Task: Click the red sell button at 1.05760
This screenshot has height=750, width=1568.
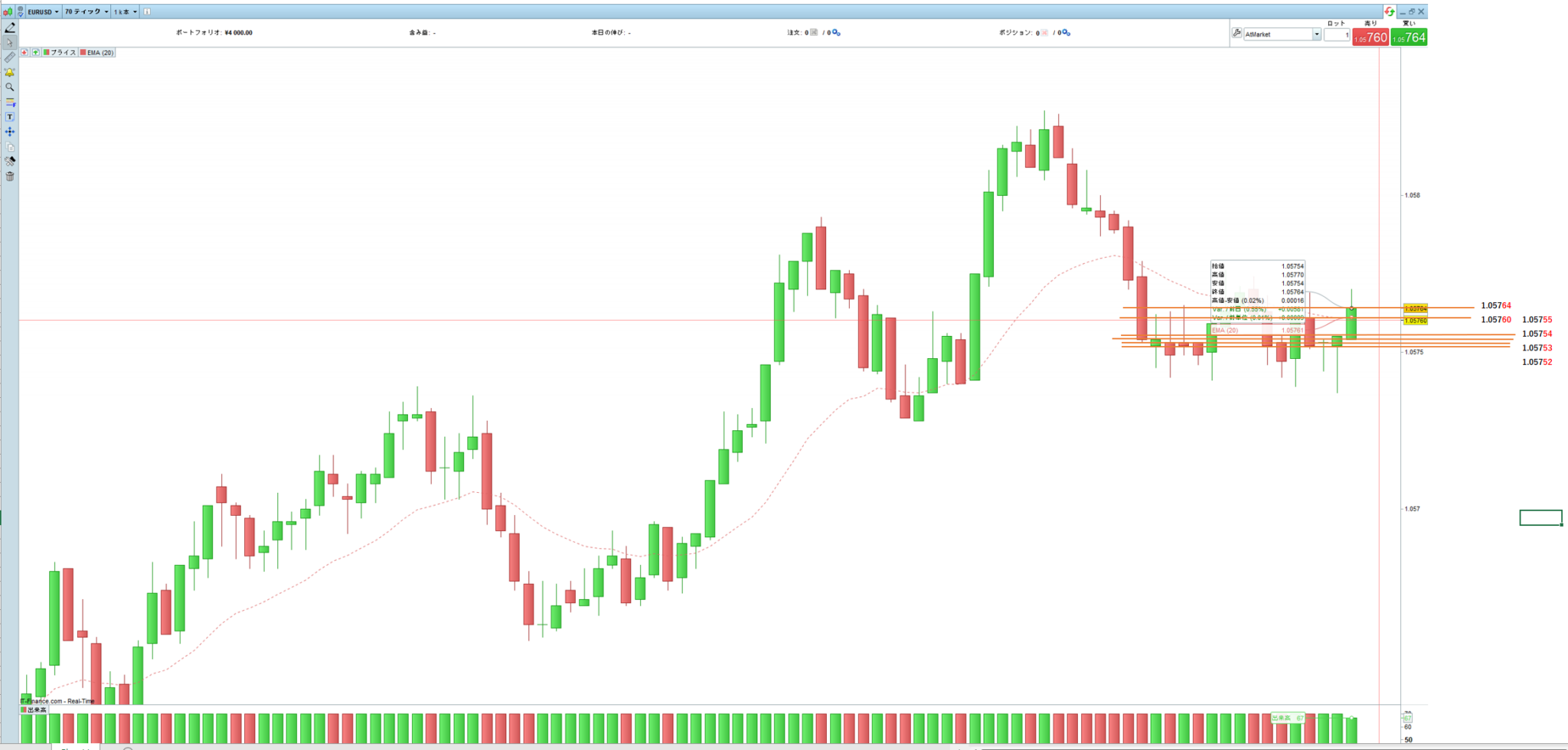Action: click(x=1370, y=37)
